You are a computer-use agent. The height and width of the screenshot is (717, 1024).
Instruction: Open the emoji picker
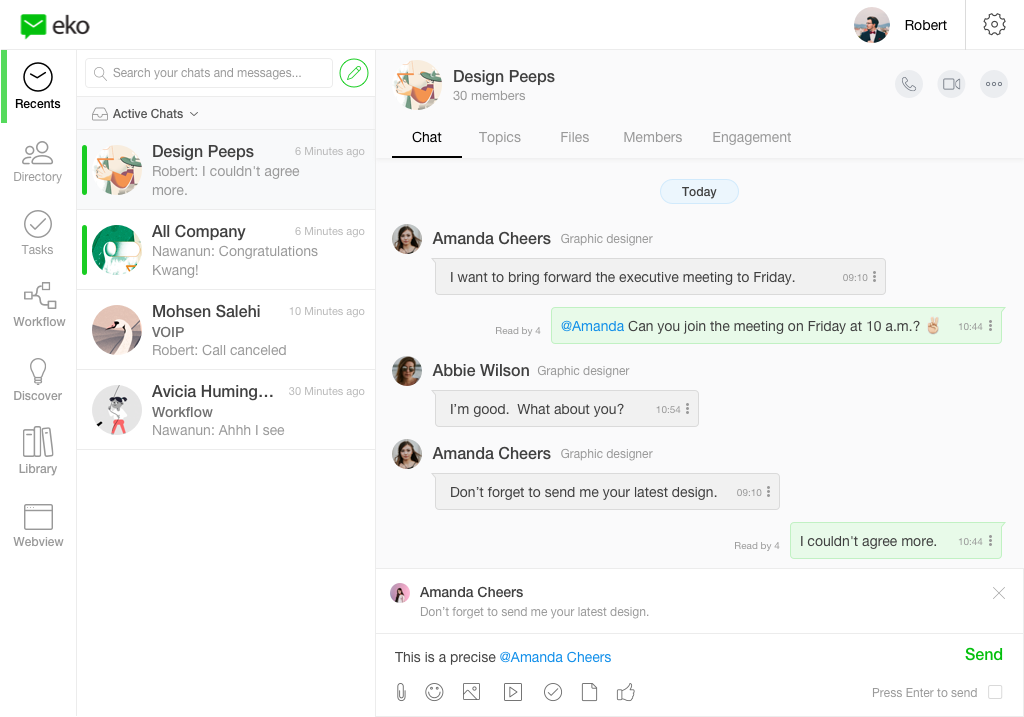(x=434, y=692)
